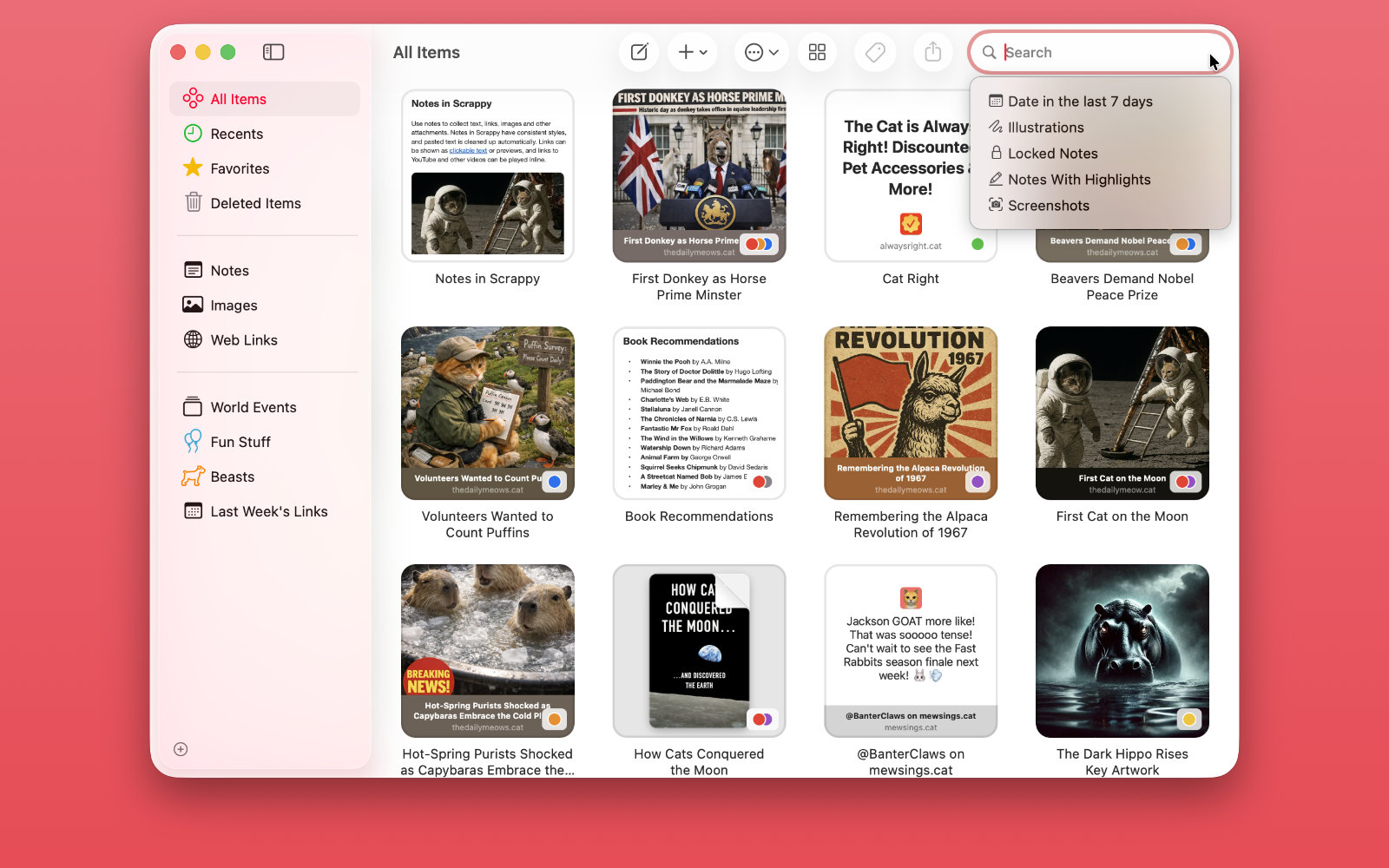Choose the Locked Notes search filter
Viewport: 1389px width, 868px height.
click(x=1053, y=153)
